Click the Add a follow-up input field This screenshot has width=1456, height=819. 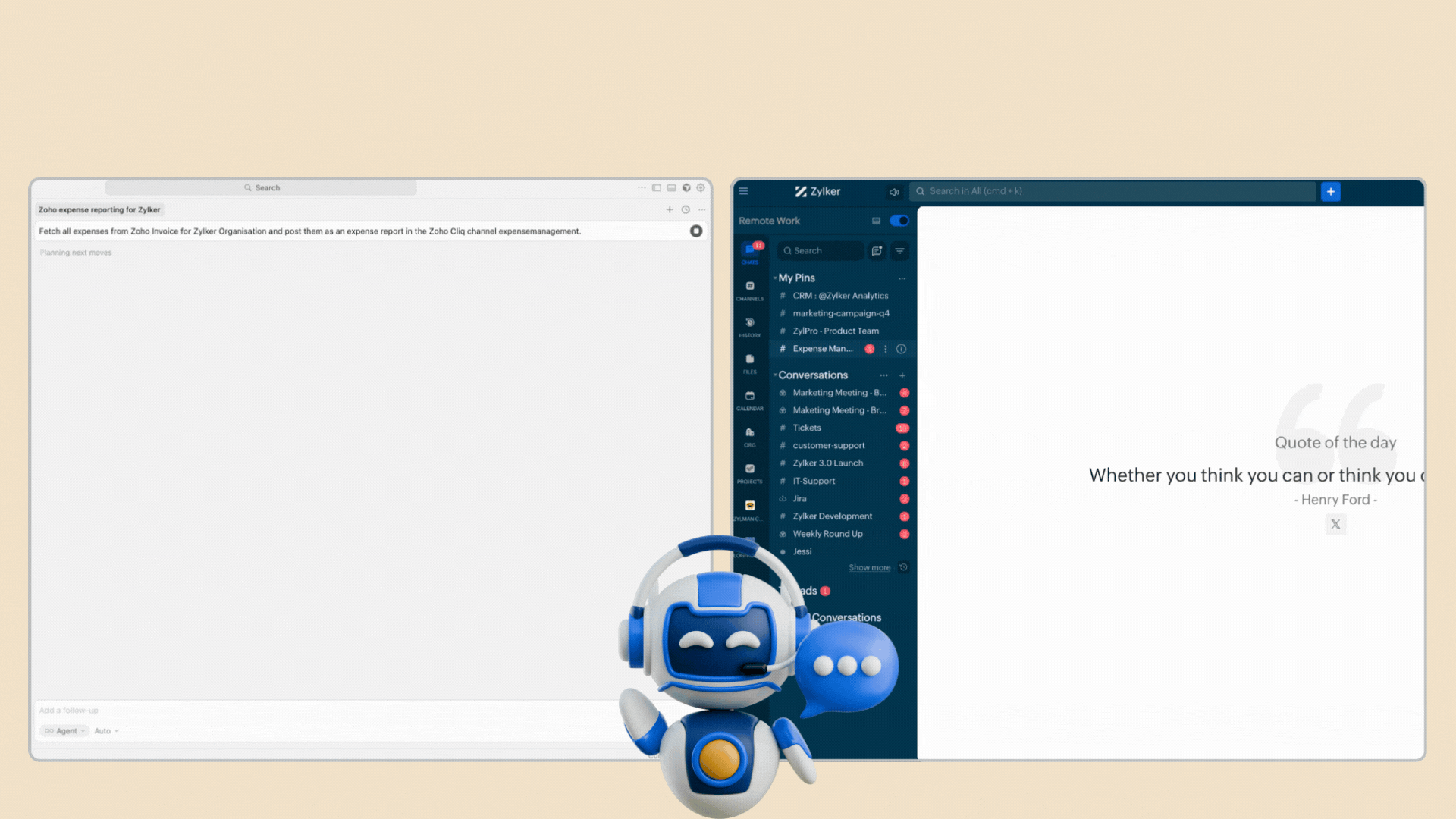click(x=152, y=711)
